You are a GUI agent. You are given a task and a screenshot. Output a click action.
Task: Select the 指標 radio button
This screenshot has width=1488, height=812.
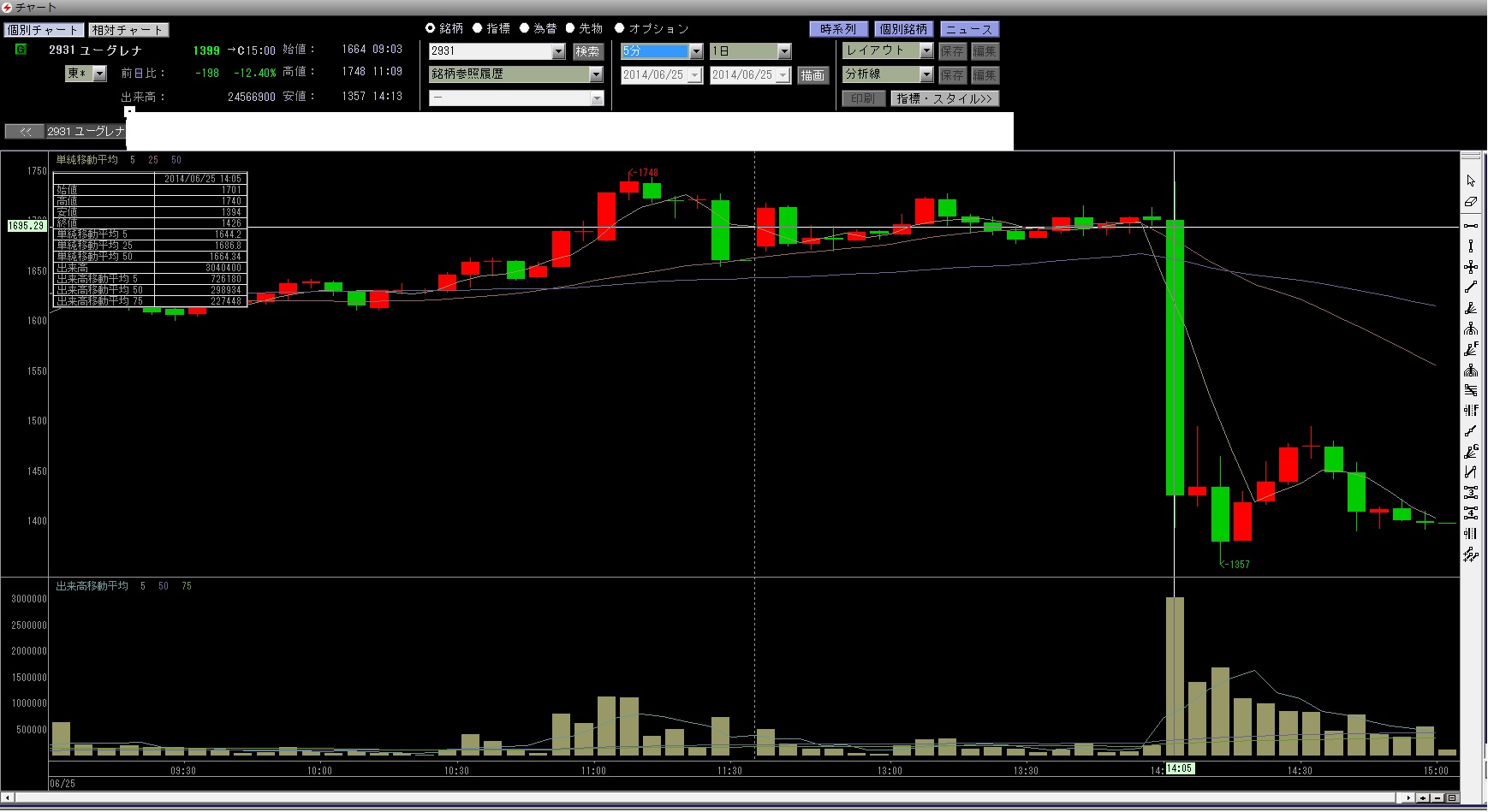[x=478, y=28]
